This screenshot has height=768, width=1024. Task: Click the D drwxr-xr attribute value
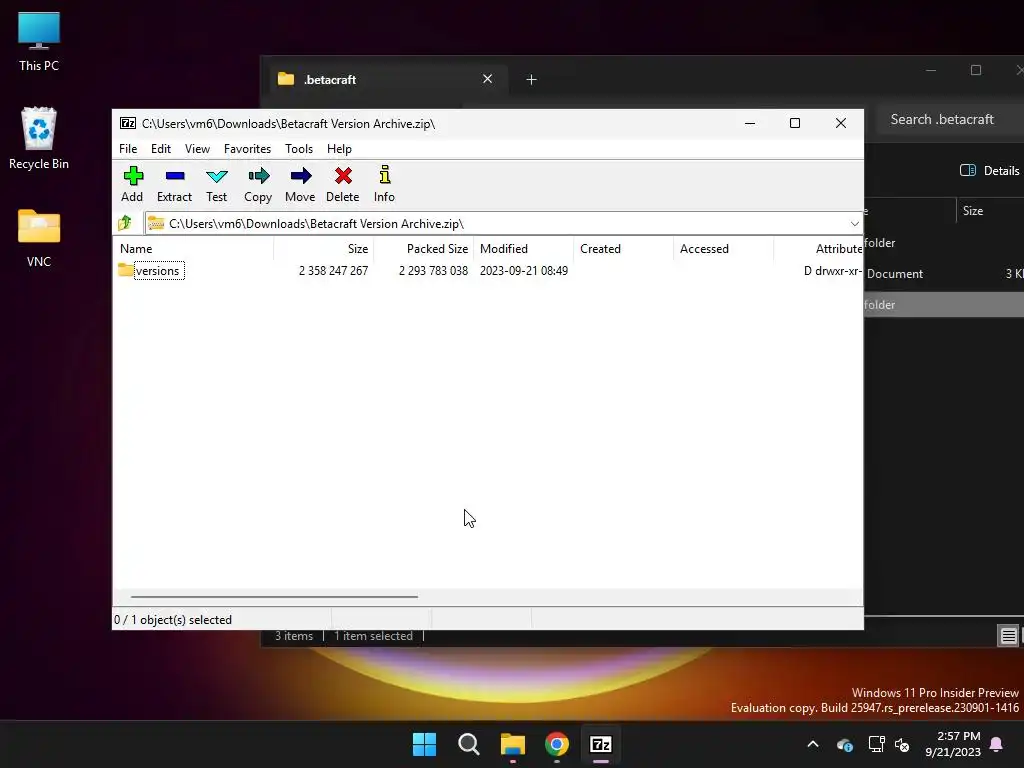(x=833, y=271)
